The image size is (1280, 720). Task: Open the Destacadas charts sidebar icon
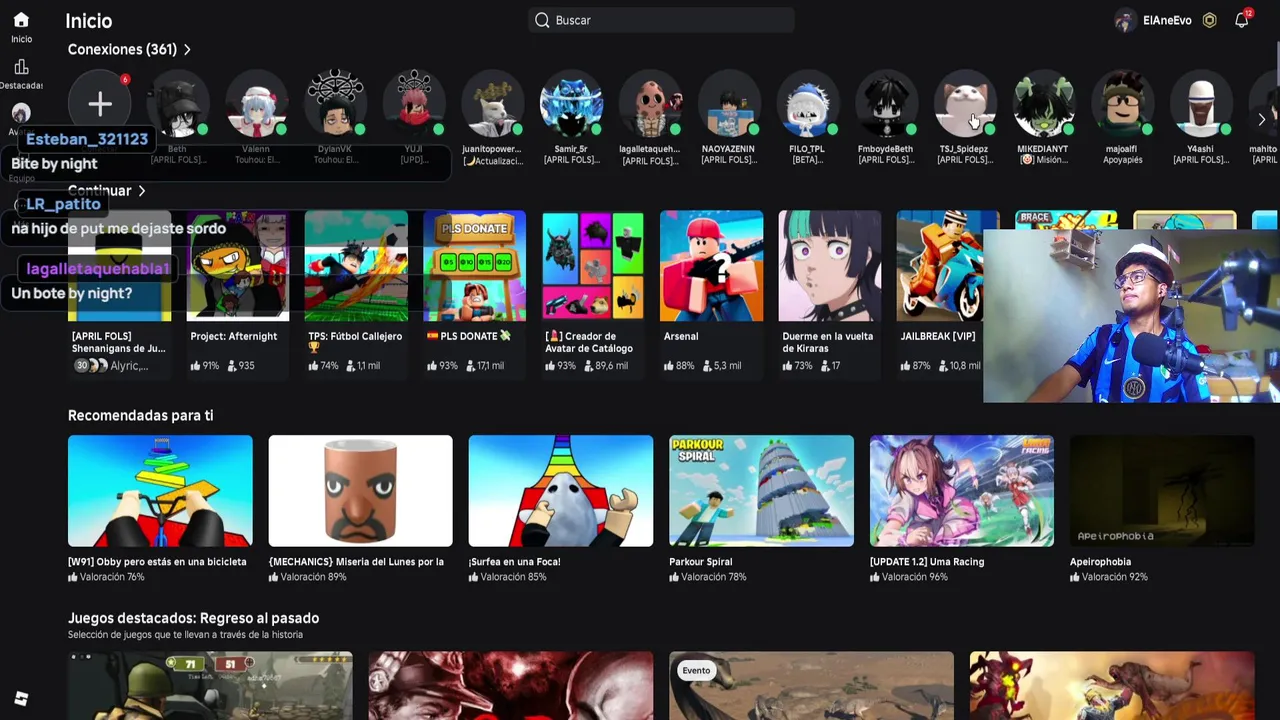[x=21, y=67]
